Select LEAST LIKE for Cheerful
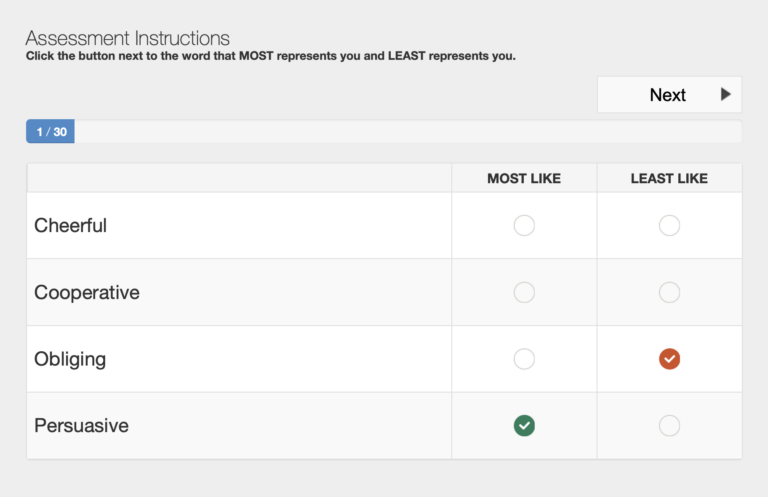The image size is (768, 497). coord(669,226)
